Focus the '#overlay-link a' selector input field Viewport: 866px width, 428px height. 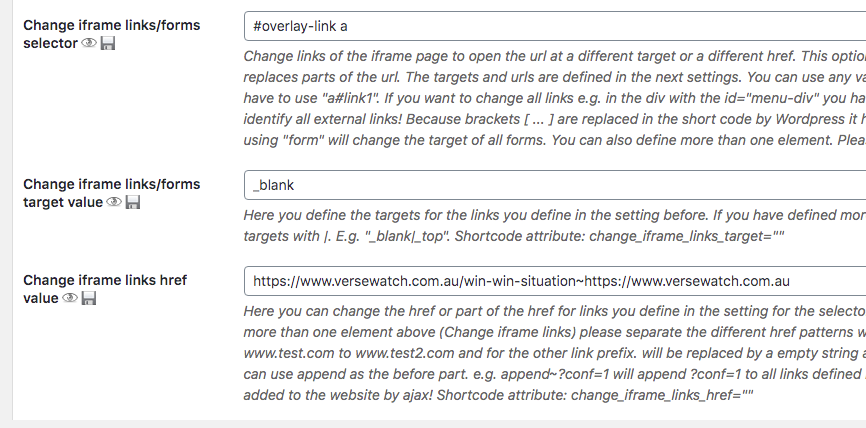[555, 26]
